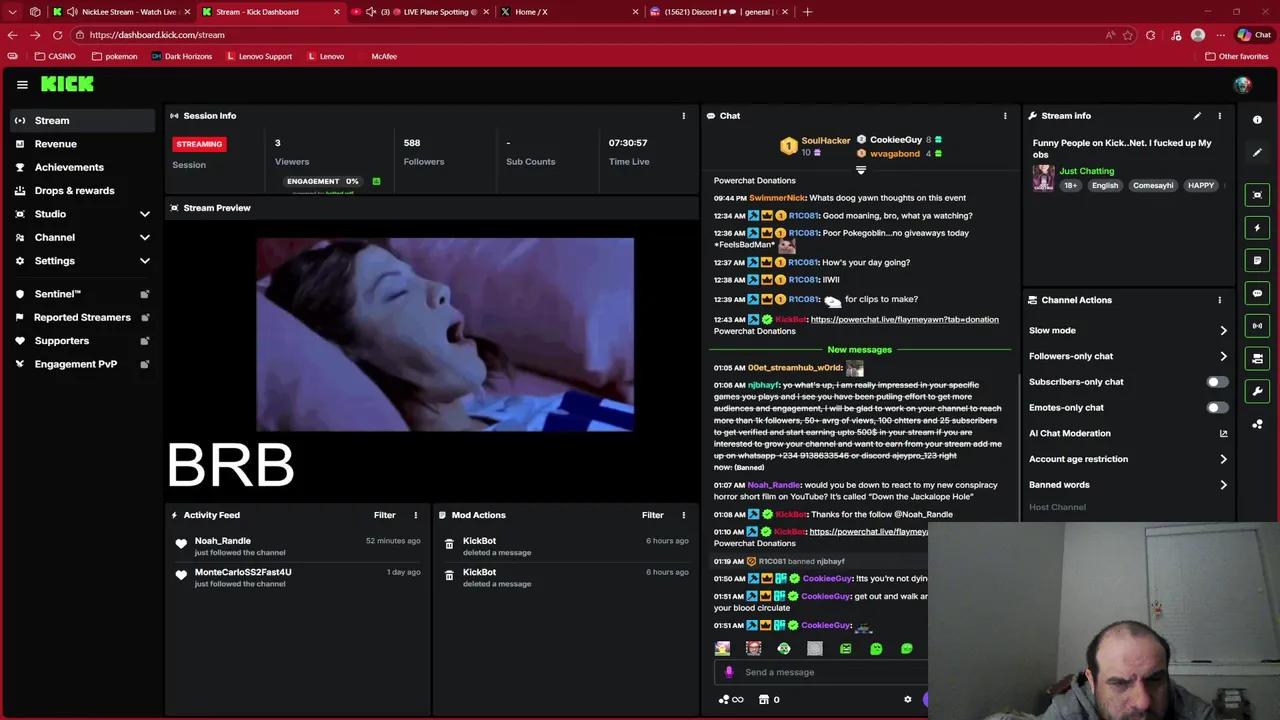Open the user avatar menu in Kick header

click(x=1242, y=85)
